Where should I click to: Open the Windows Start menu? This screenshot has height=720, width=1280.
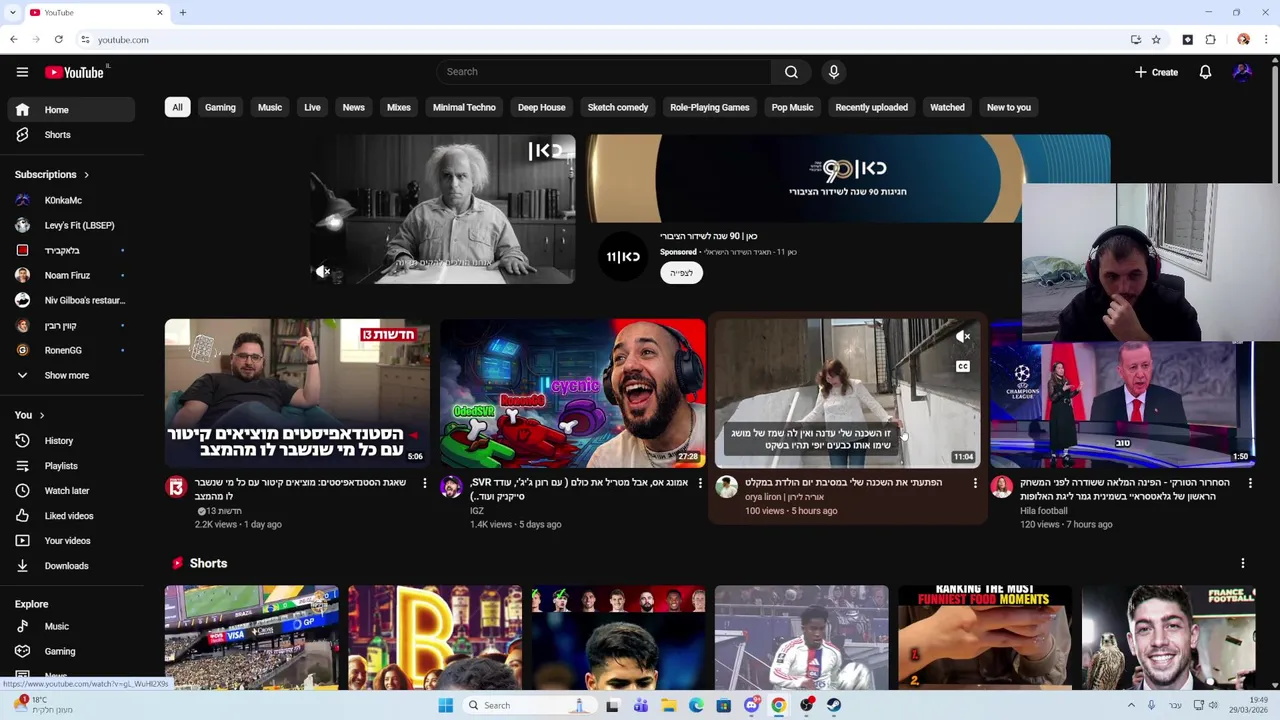pyautogui.click(x=445, y=706)
